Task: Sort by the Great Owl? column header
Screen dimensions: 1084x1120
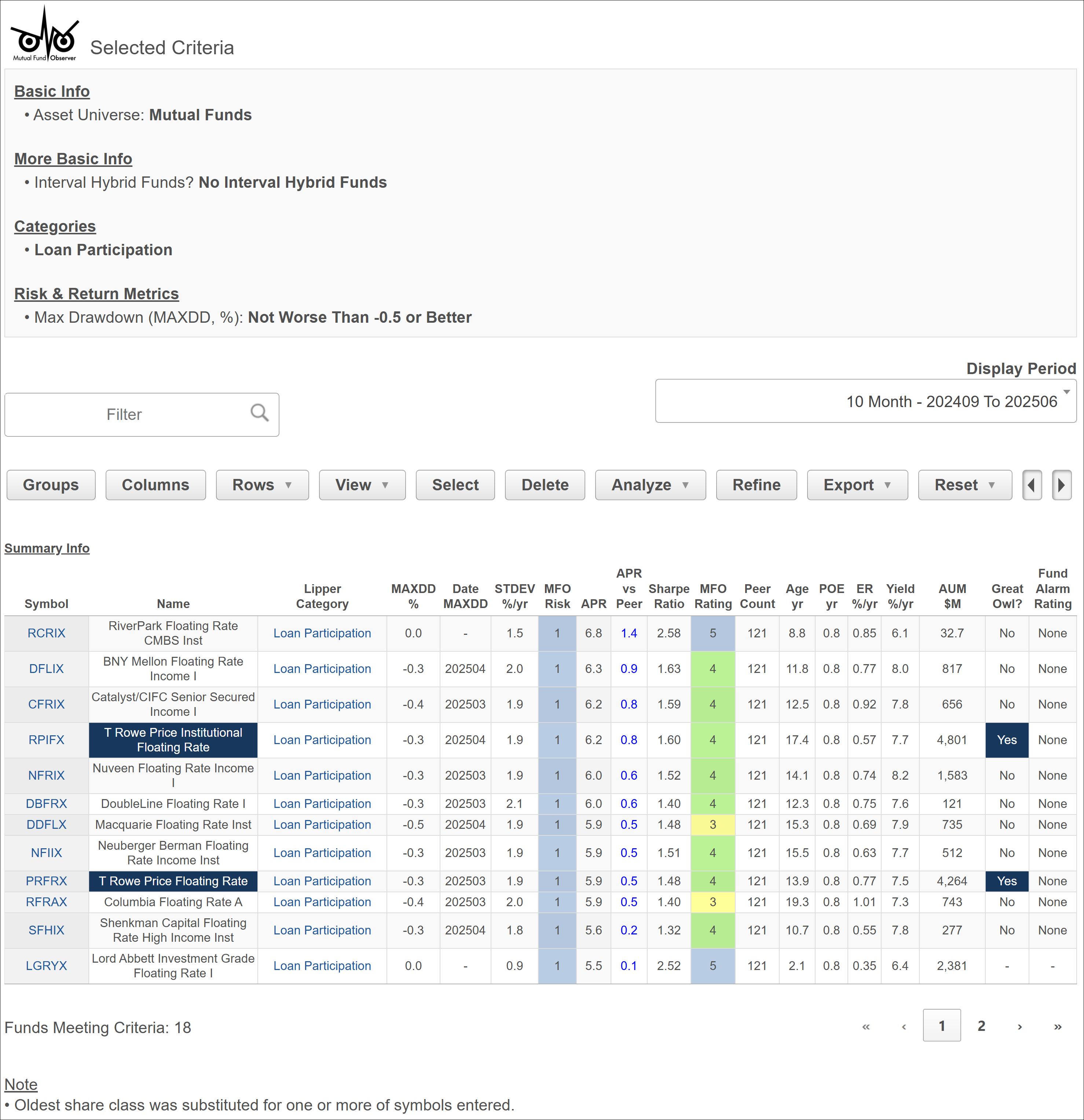Action: [x=1007, y=597]
